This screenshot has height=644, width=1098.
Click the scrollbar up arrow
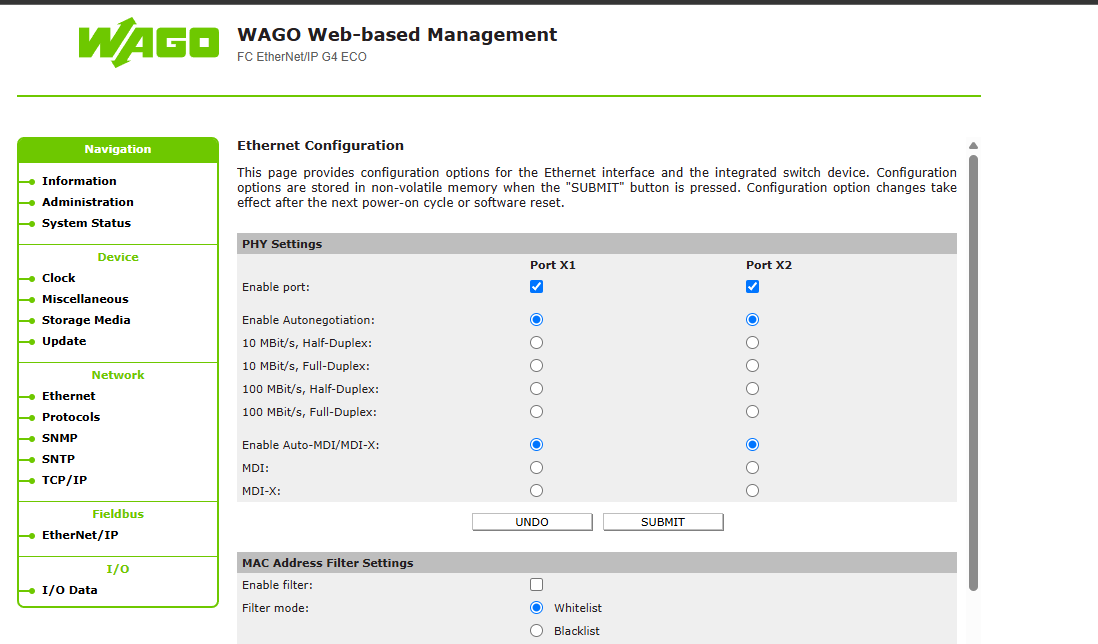point(973,146)
